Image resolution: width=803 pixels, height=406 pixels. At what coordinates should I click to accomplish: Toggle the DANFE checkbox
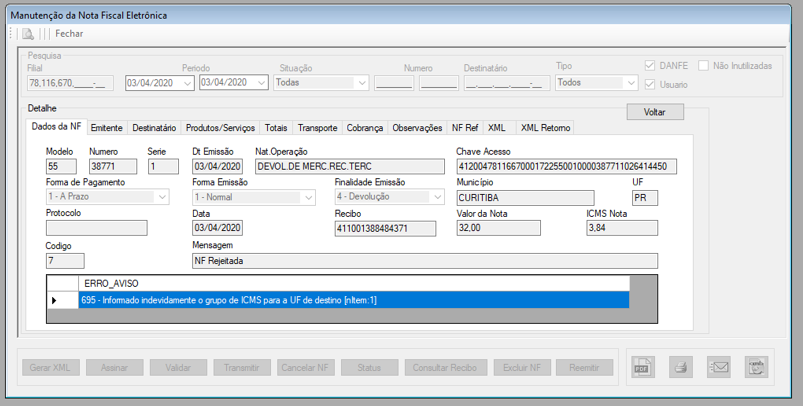650,66
